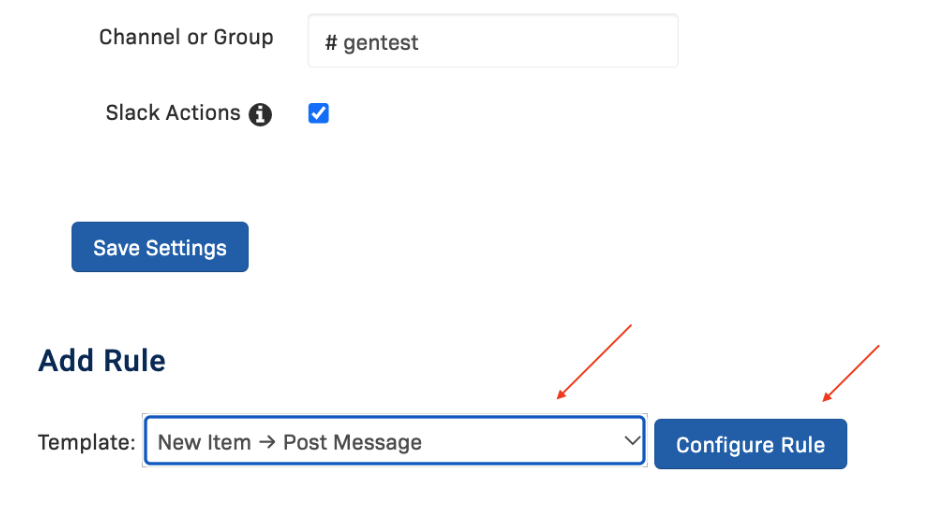Screen dimensions: 940x520
Task: Click the chevron arrow in Template dropdown
Action: click(x=632, y=441)
